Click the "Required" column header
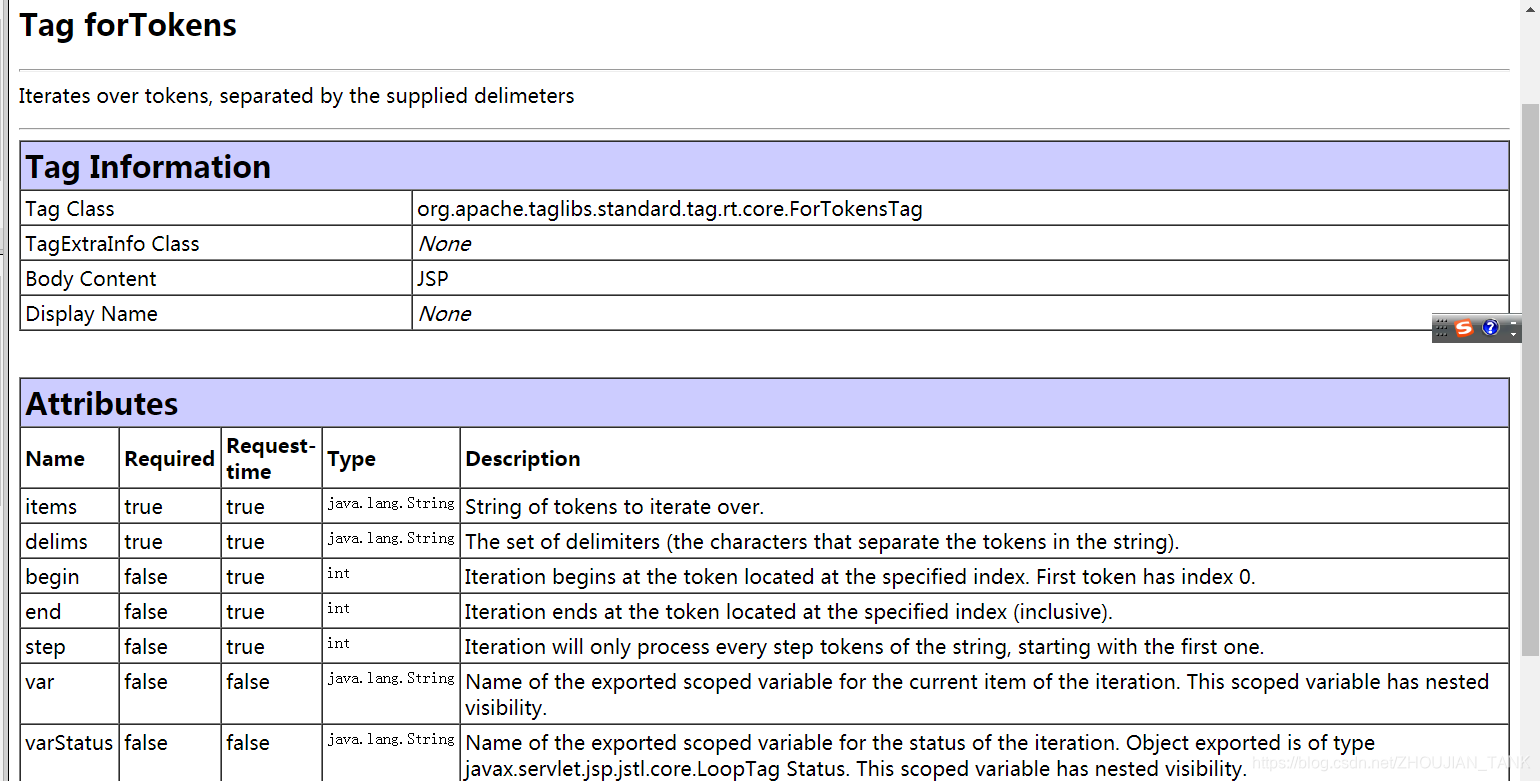The height and width of the screenshot is (781, 1540). point(169,459)
